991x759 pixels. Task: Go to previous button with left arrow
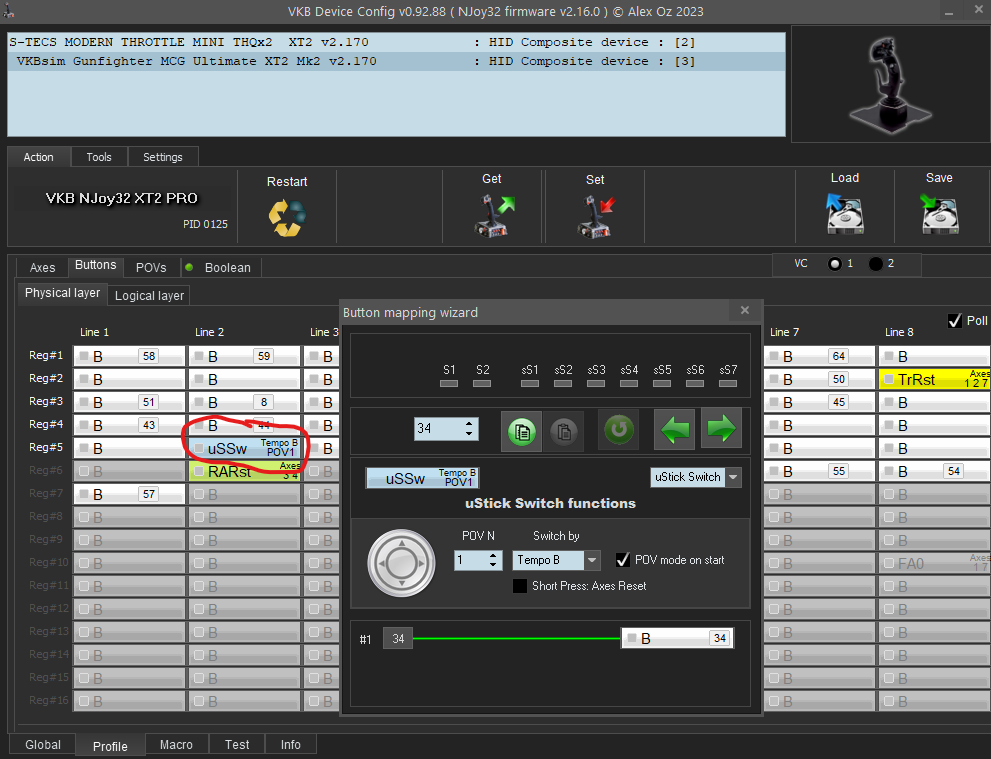(x=674, y=430)
